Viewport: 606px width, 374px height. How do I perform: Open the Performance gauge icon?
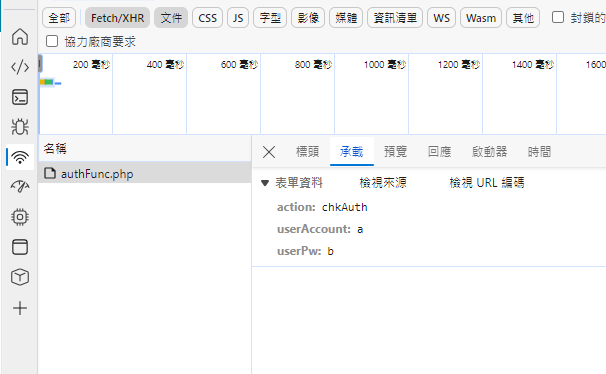coord(20,187)
